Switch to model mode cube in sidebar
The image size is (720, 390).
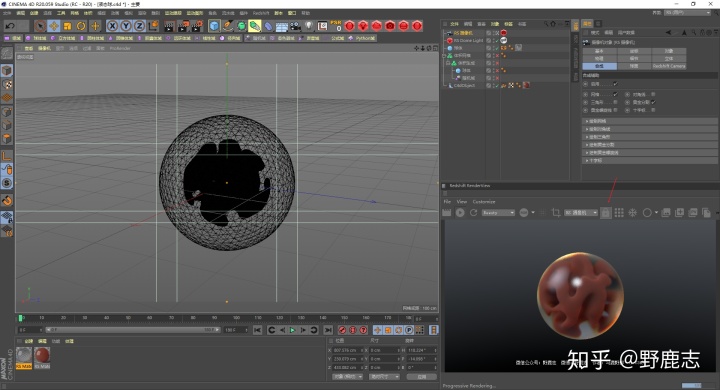point(7,70)
